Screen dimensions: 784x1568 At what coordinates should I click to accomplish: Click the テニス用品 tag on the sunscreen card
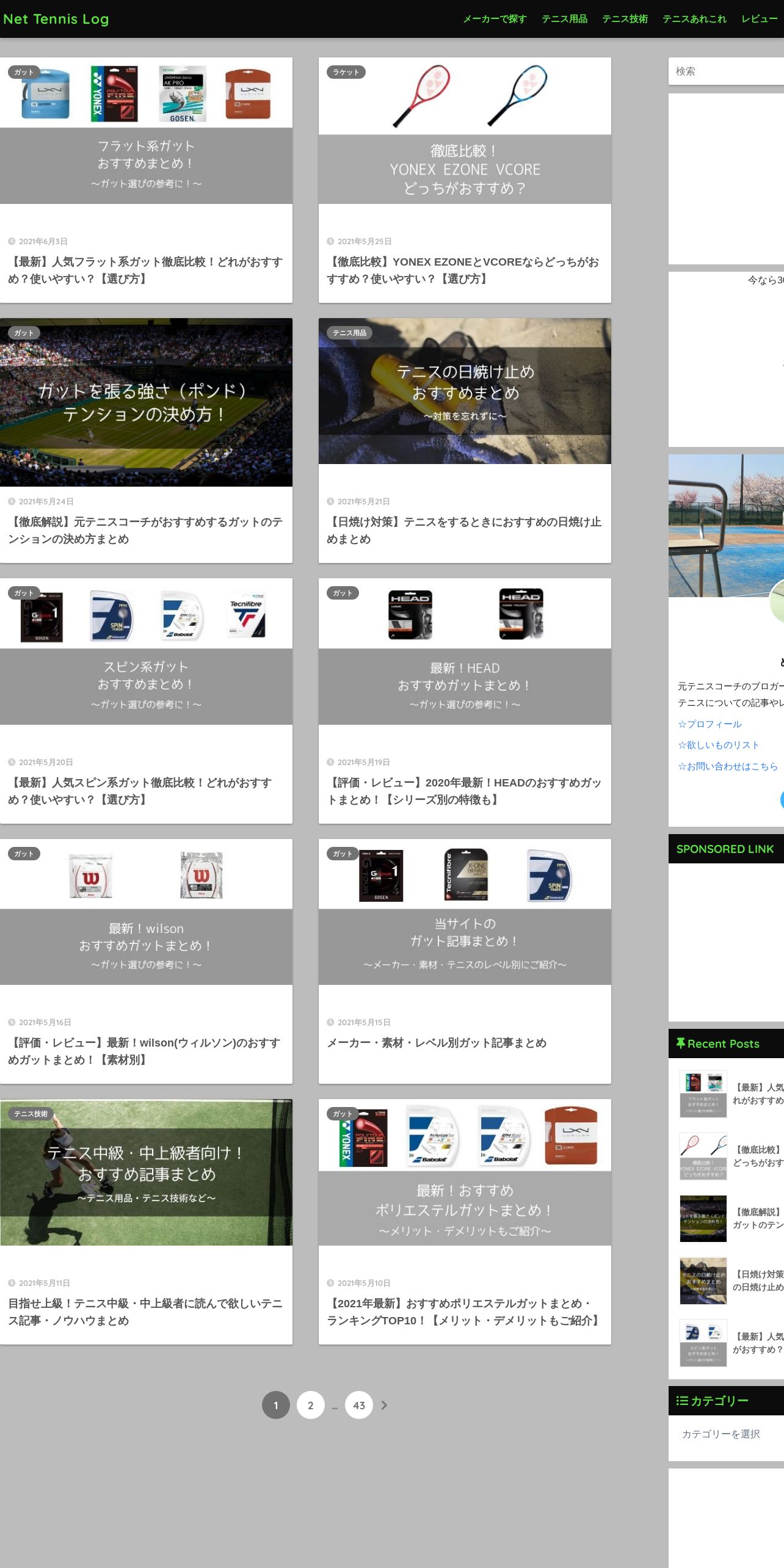pos(350,333)
